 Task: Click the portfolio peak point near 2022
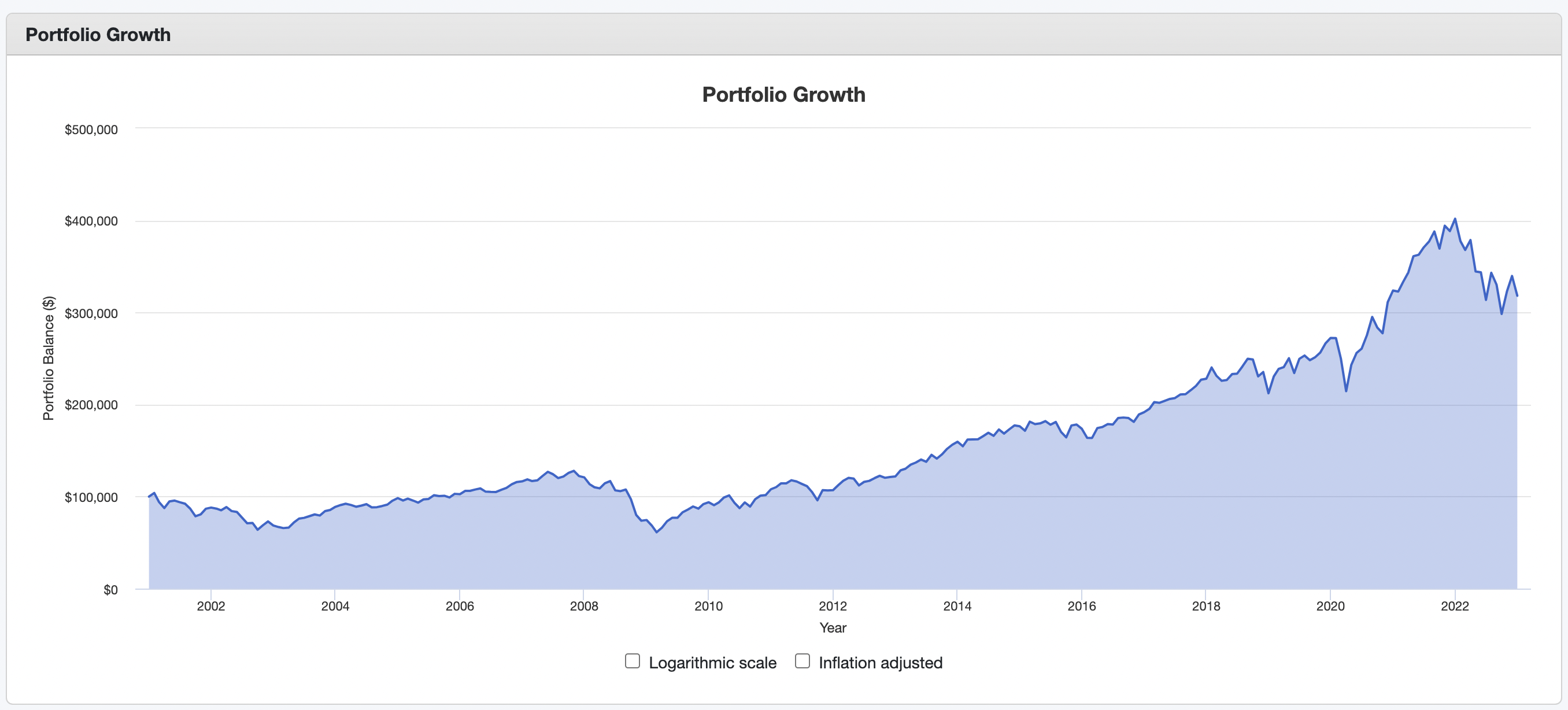(1455, 219)
